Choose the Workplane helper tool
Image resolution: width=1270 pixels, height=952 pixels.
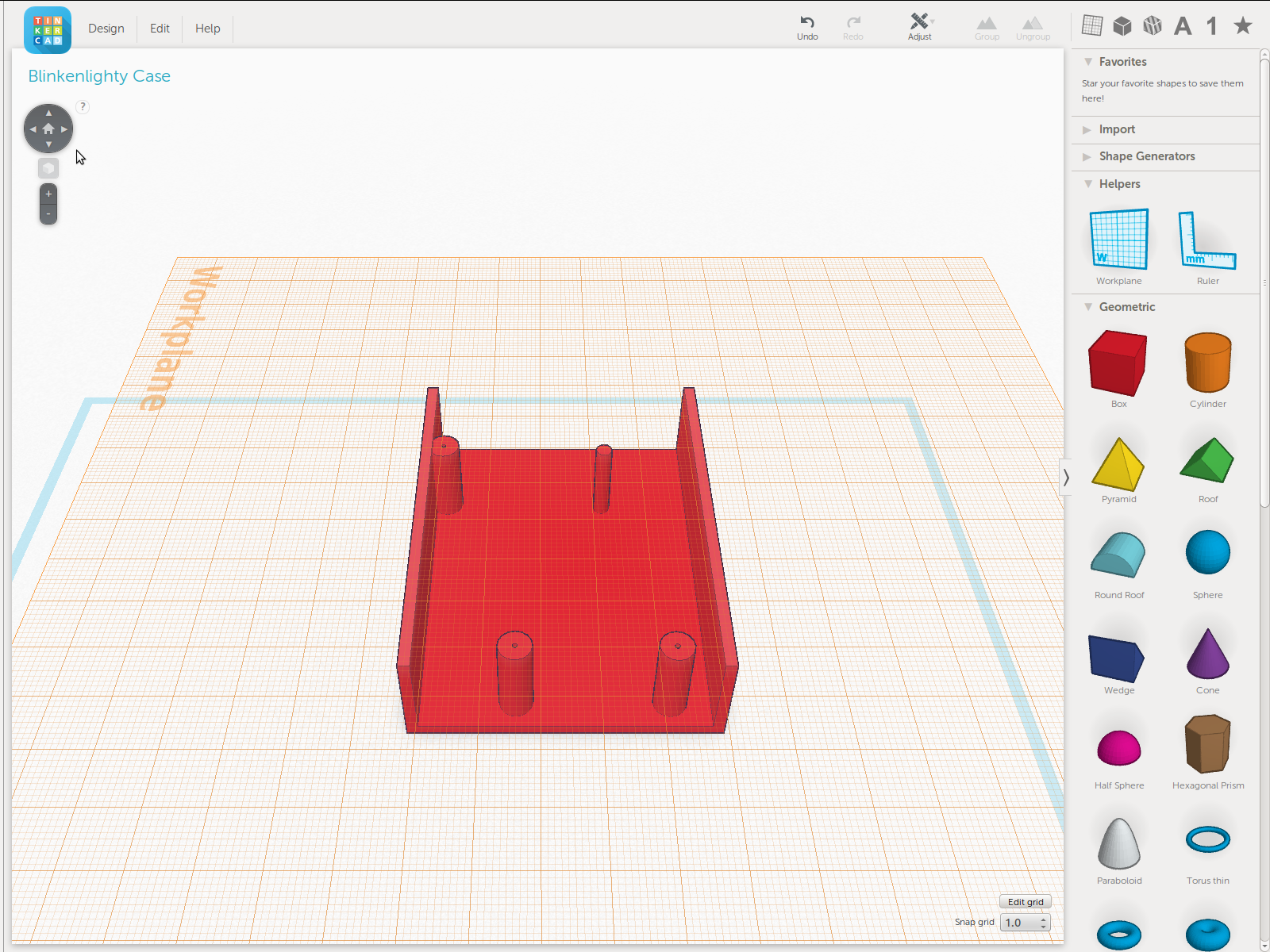pyautogui.click(x=1118, y=240)
